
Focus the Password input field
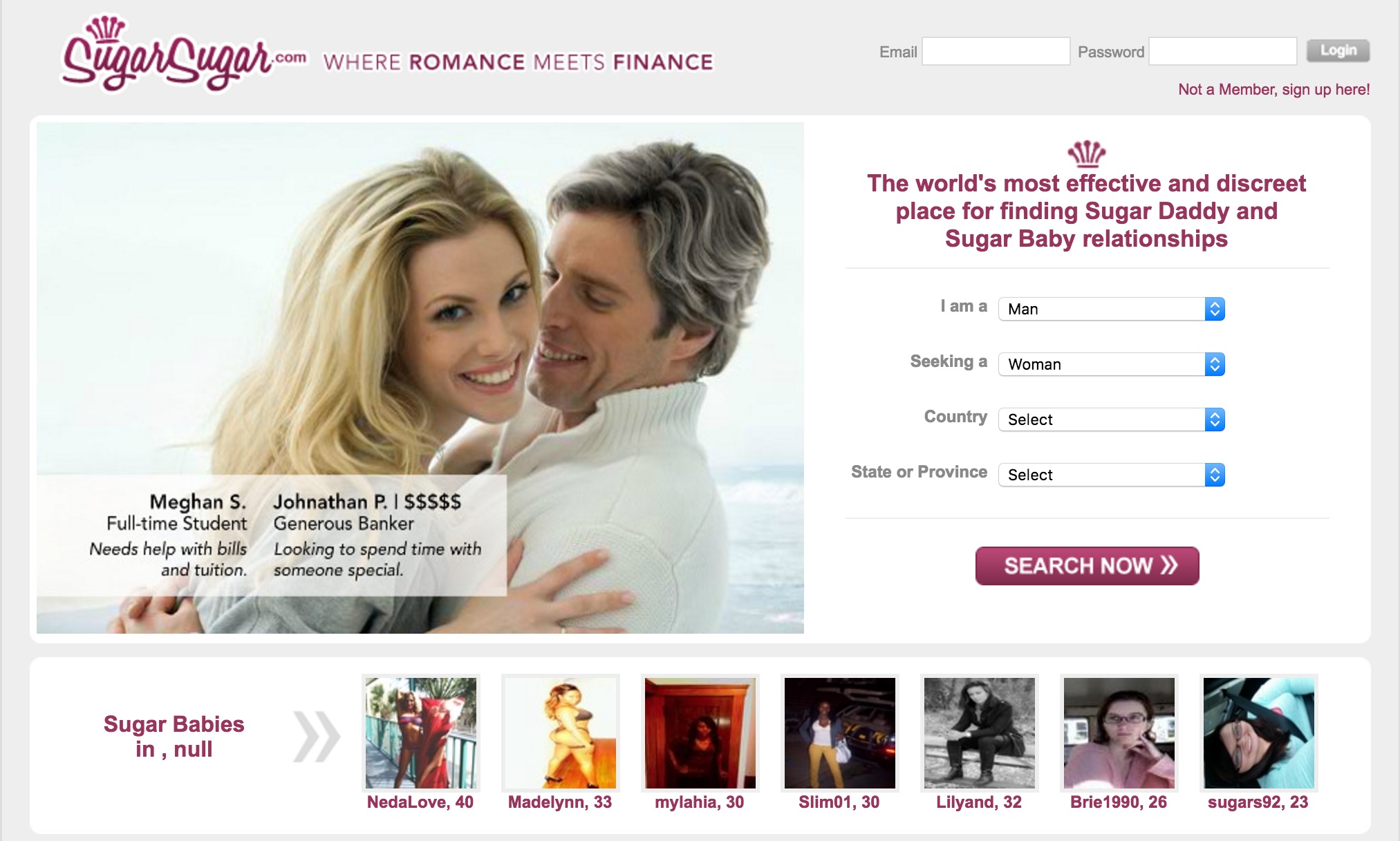coord(1222,52)
